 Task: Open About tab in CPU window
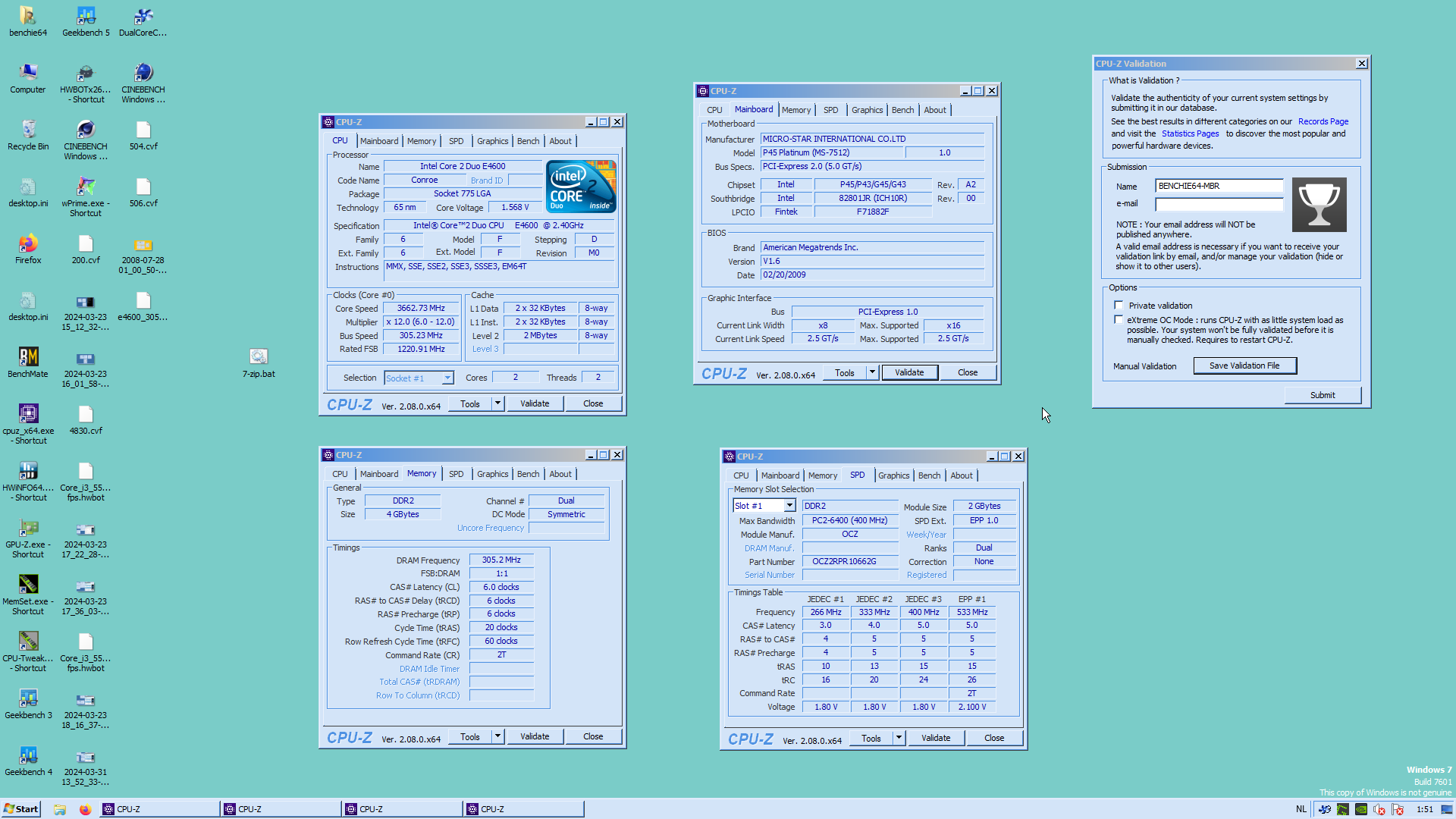[560, 141]
